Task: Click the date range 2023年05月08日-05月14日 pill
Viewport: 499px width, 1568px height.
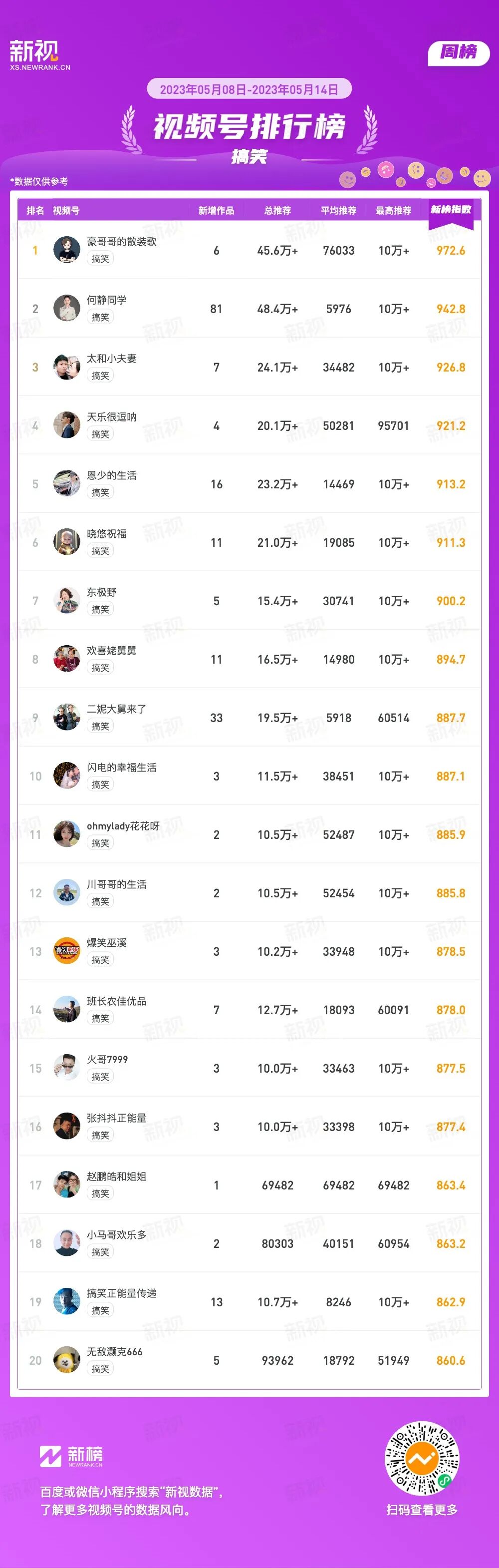Action: click(249, 89)
